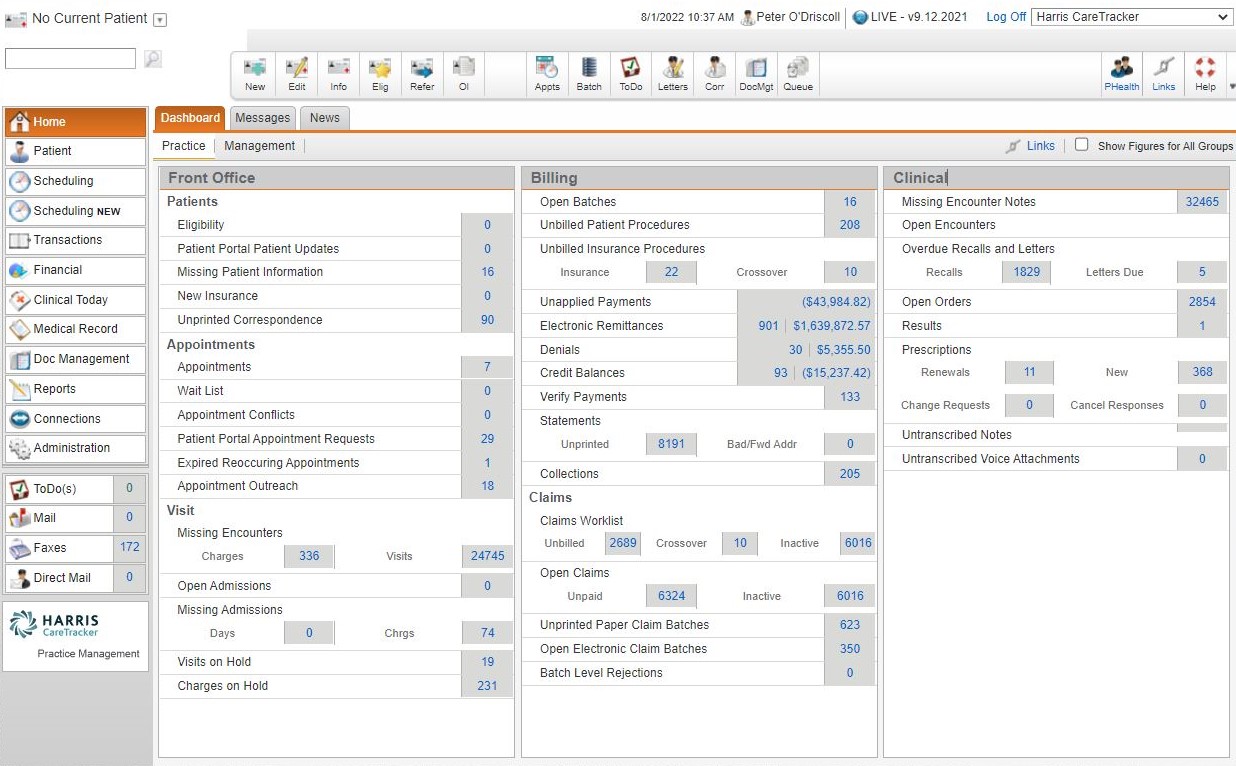1236x766 pixels.
Task: Open the Patient module in sidebar
Action: 75,151
